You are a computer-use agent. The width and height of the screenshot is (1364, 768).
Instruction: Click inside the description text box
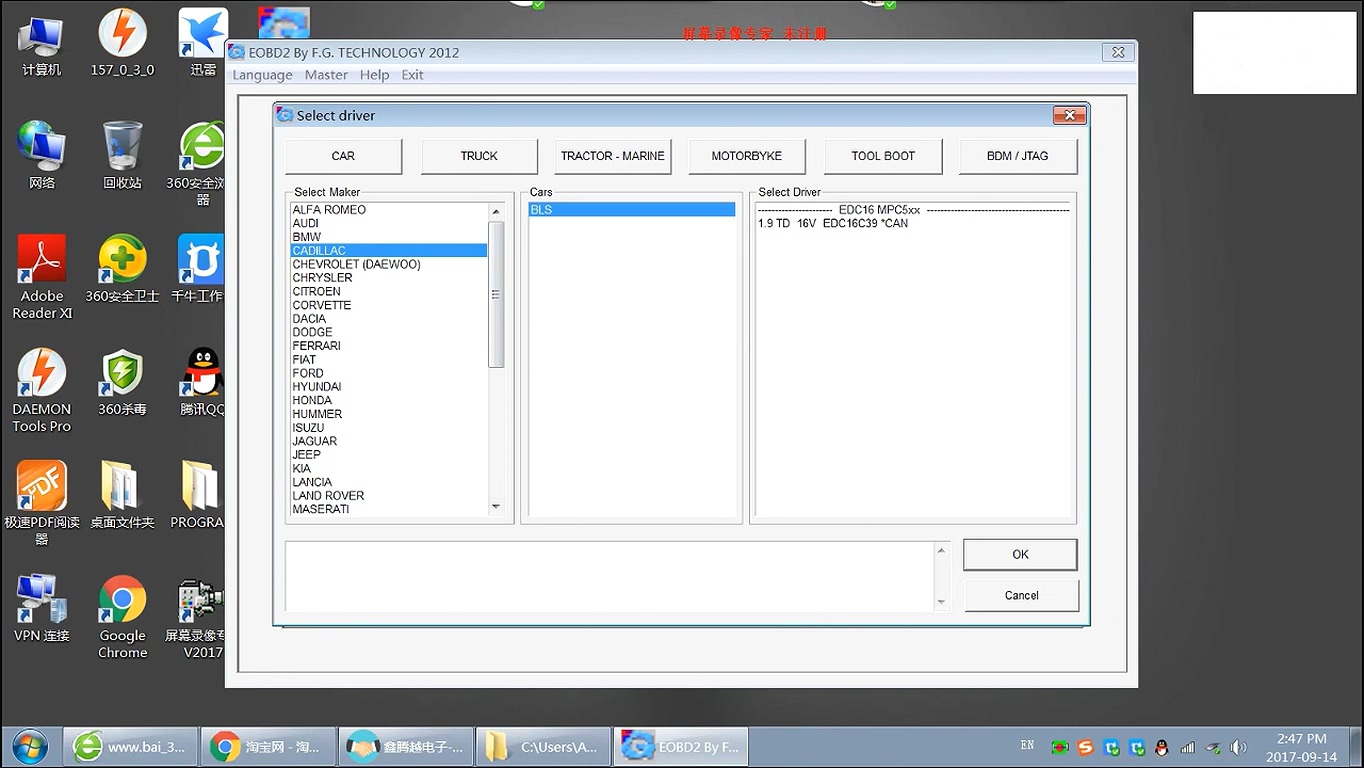610,576
